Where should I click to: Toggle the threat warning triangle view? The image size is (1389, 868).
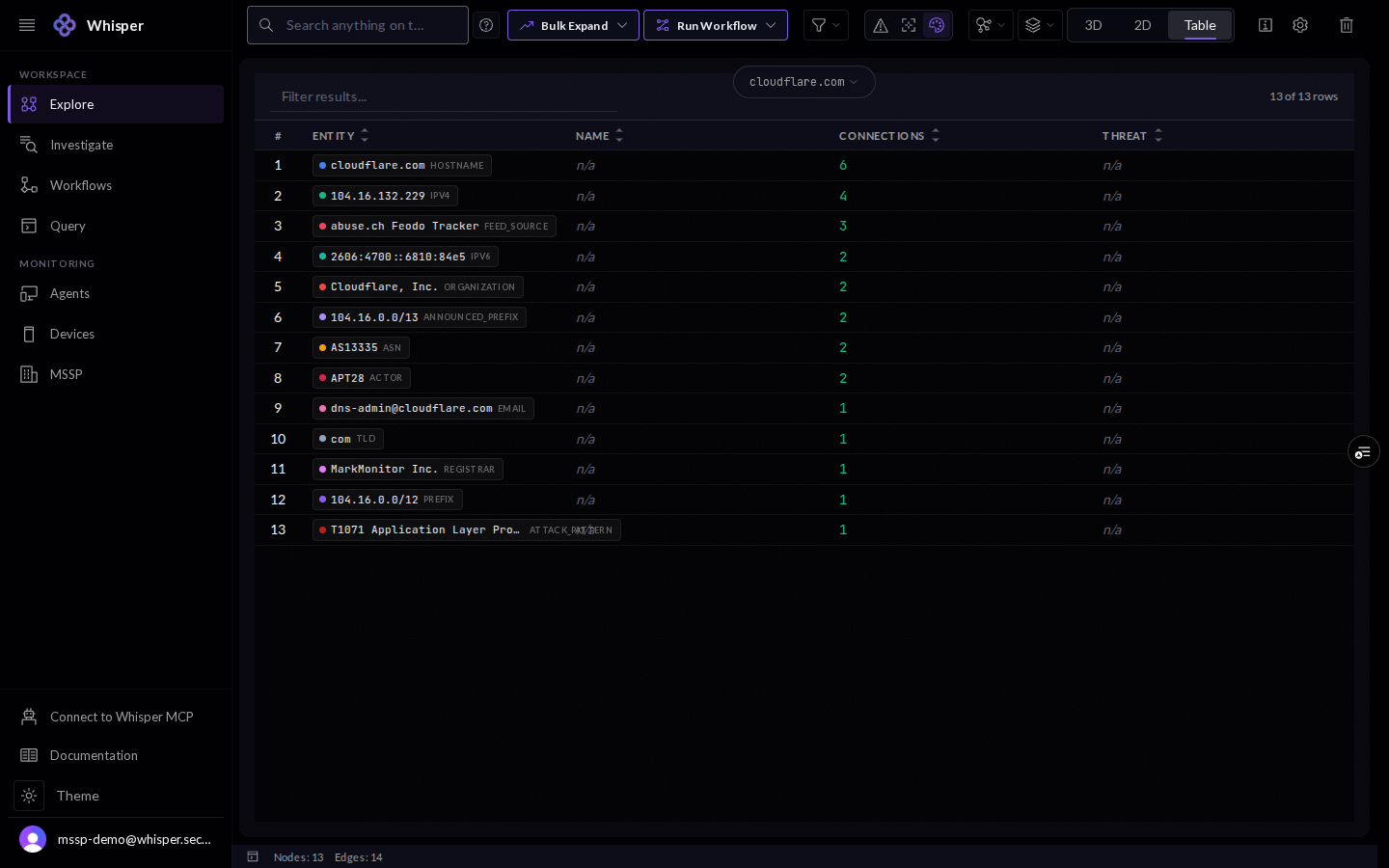[881, 25]
